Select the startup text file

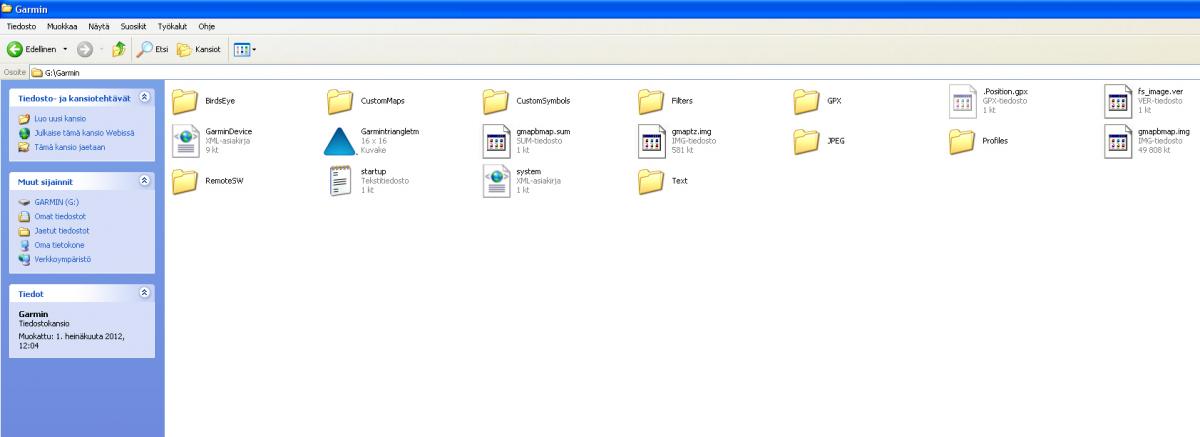coord(340,181)
